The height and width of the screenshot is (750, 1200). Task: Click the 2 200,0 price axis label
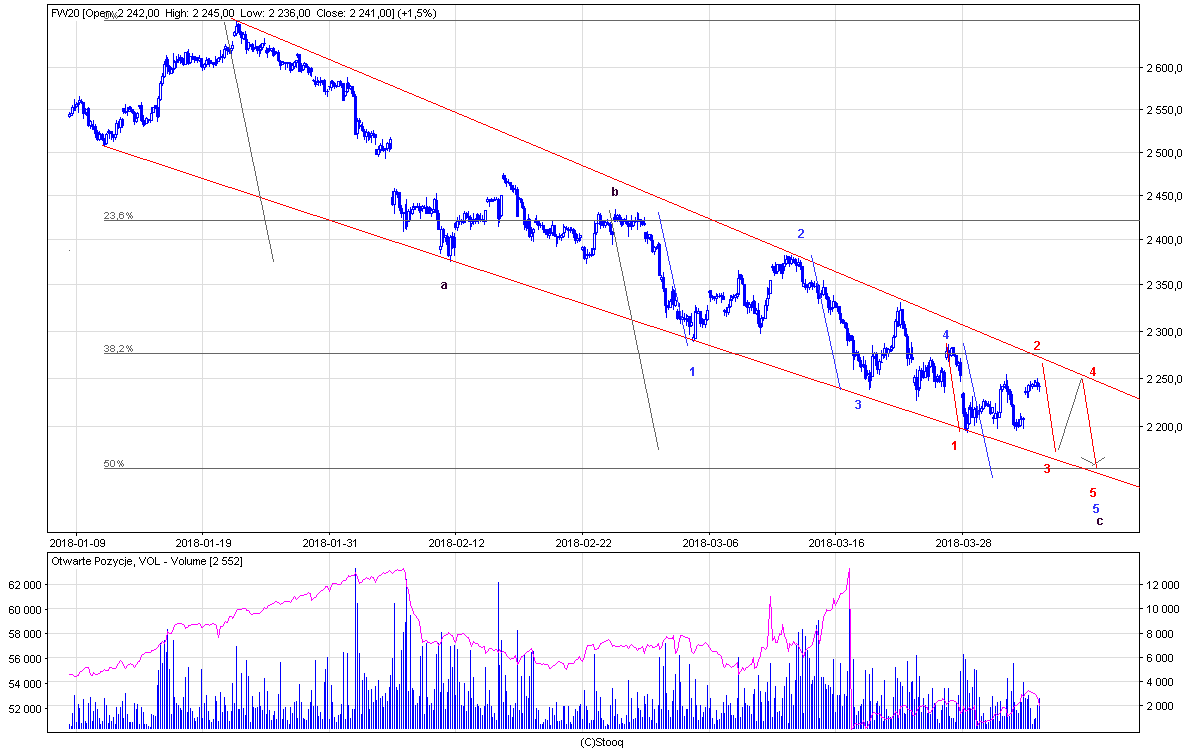1167,428
